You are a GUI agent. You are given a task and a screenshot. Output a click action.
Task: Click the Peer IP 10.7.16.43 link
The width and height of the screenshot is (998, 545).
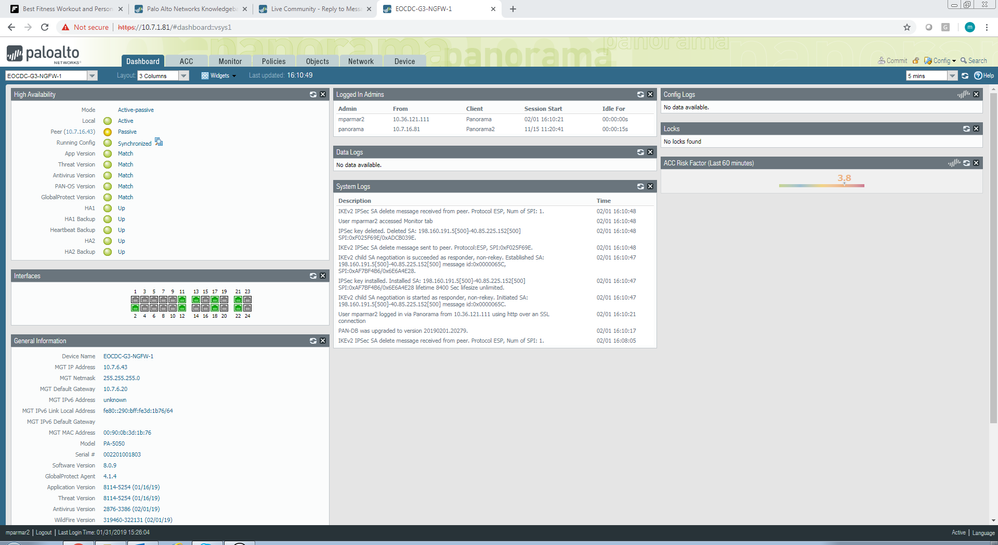coord(80,132)
